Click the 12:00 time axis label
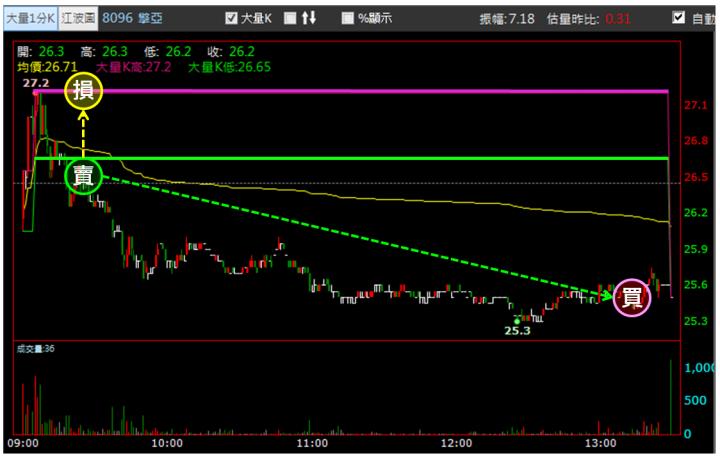This screenshot has width=720, height=458. (456, 443)
